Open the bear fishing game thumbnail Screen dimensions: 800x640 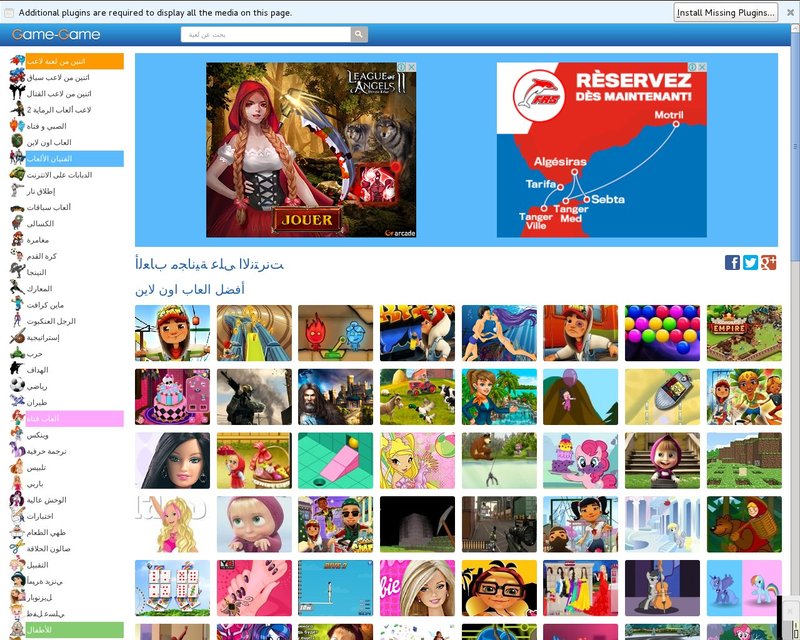[499, 460]
